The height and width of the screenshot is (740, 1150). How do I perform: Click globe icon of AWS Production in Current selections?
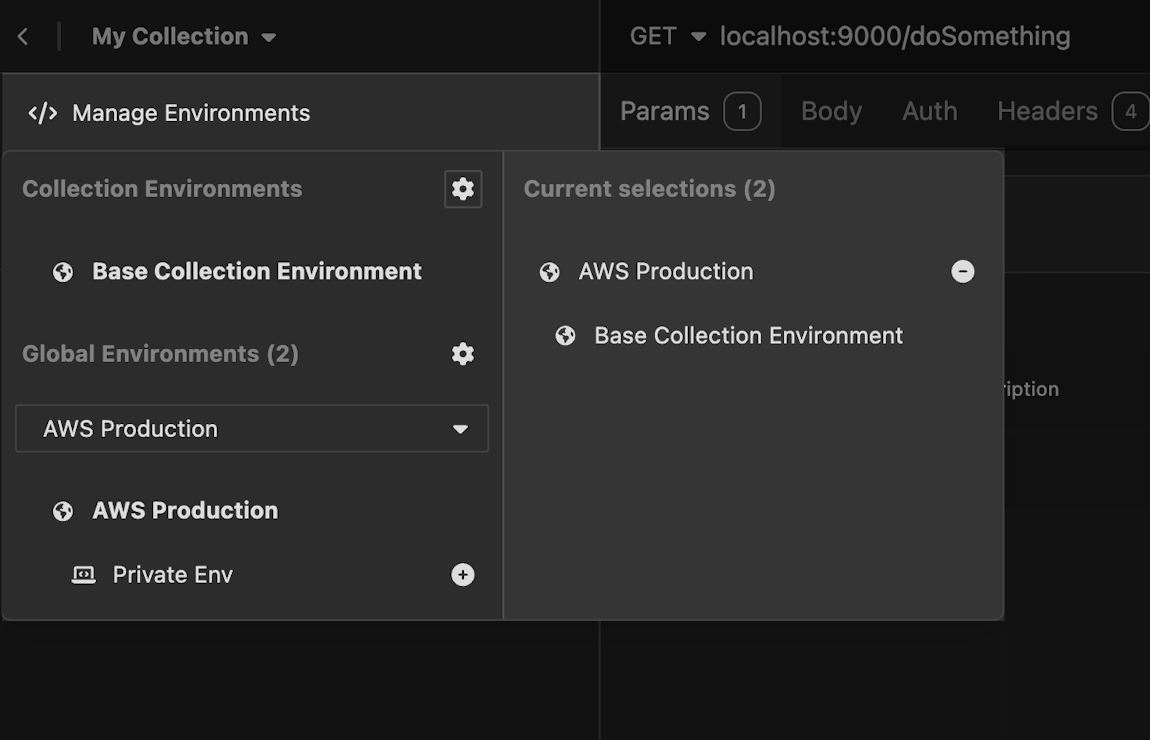549,272
